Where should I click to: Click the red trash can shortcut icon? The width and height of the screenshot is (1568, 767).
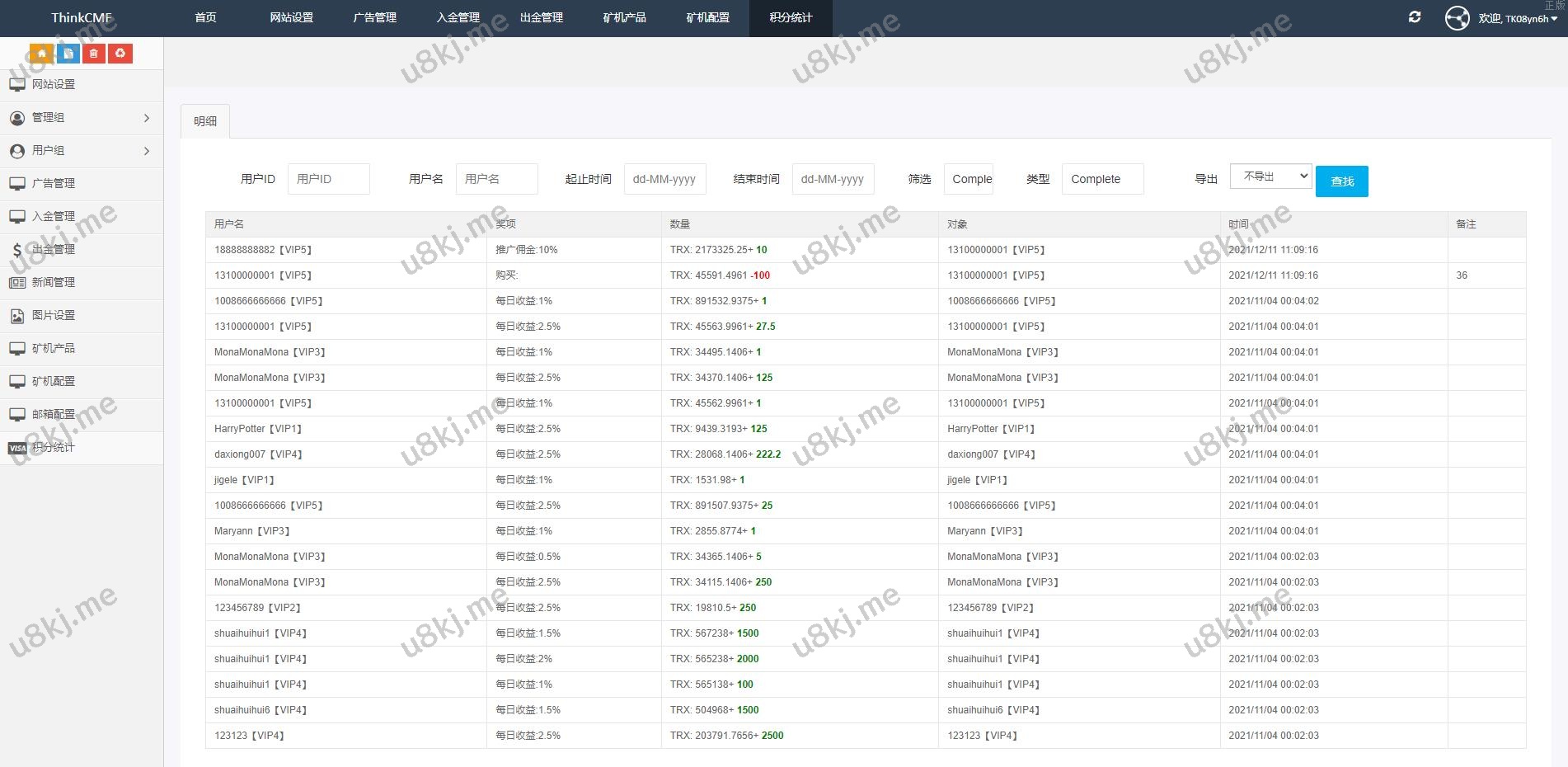[x=94, y=54]
